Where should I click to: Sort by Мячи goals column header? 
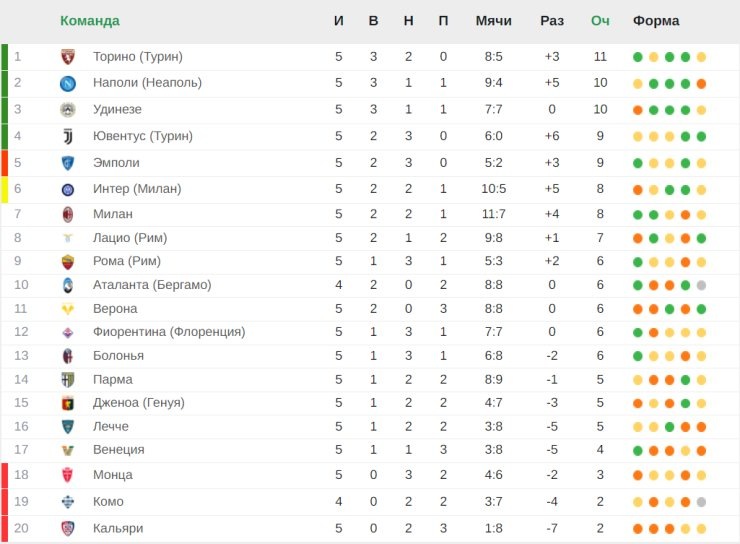tap(494, 21)
